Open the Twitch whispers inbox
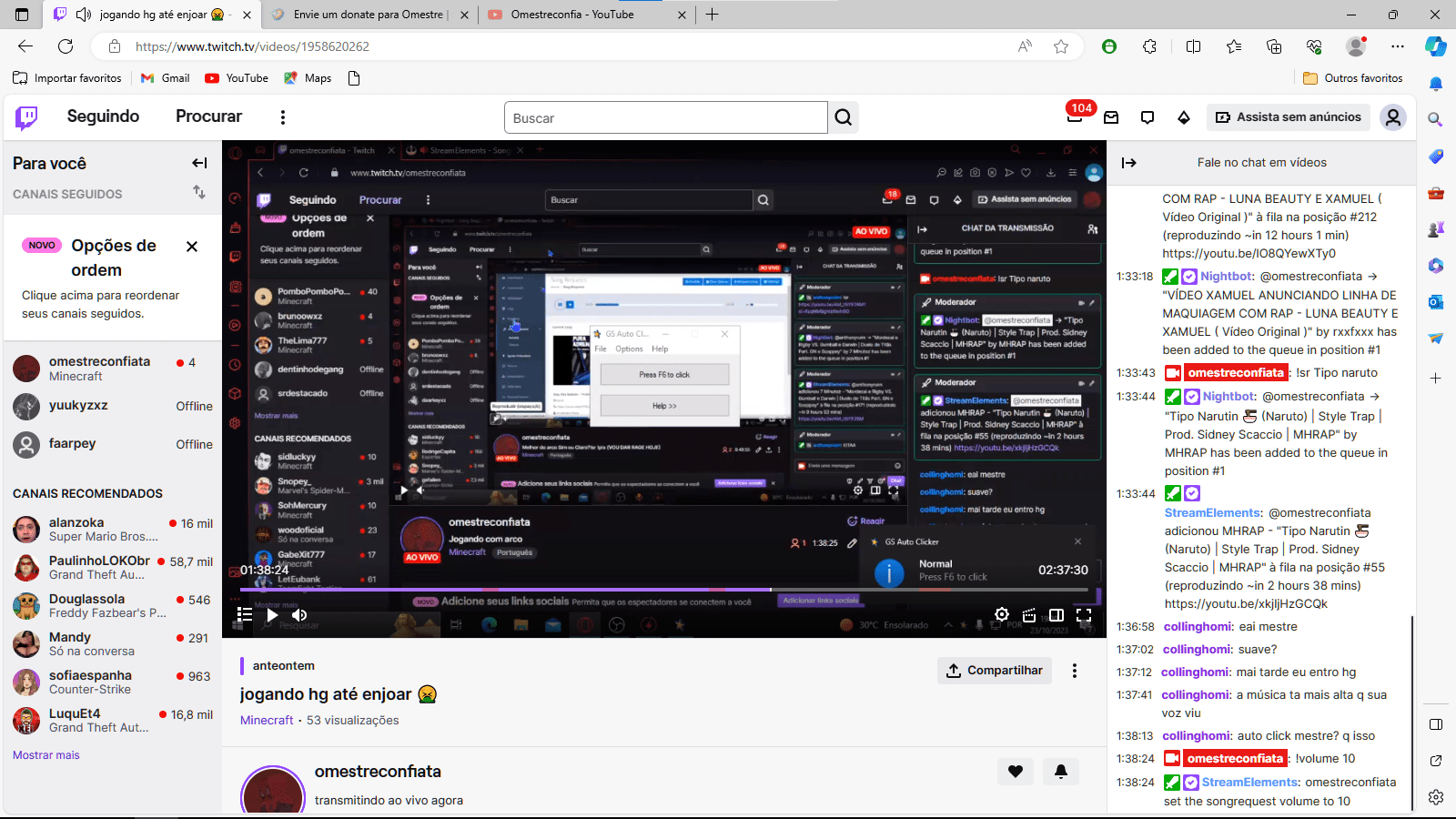Screen dimensions: 1456x819 click(1111, 117)
